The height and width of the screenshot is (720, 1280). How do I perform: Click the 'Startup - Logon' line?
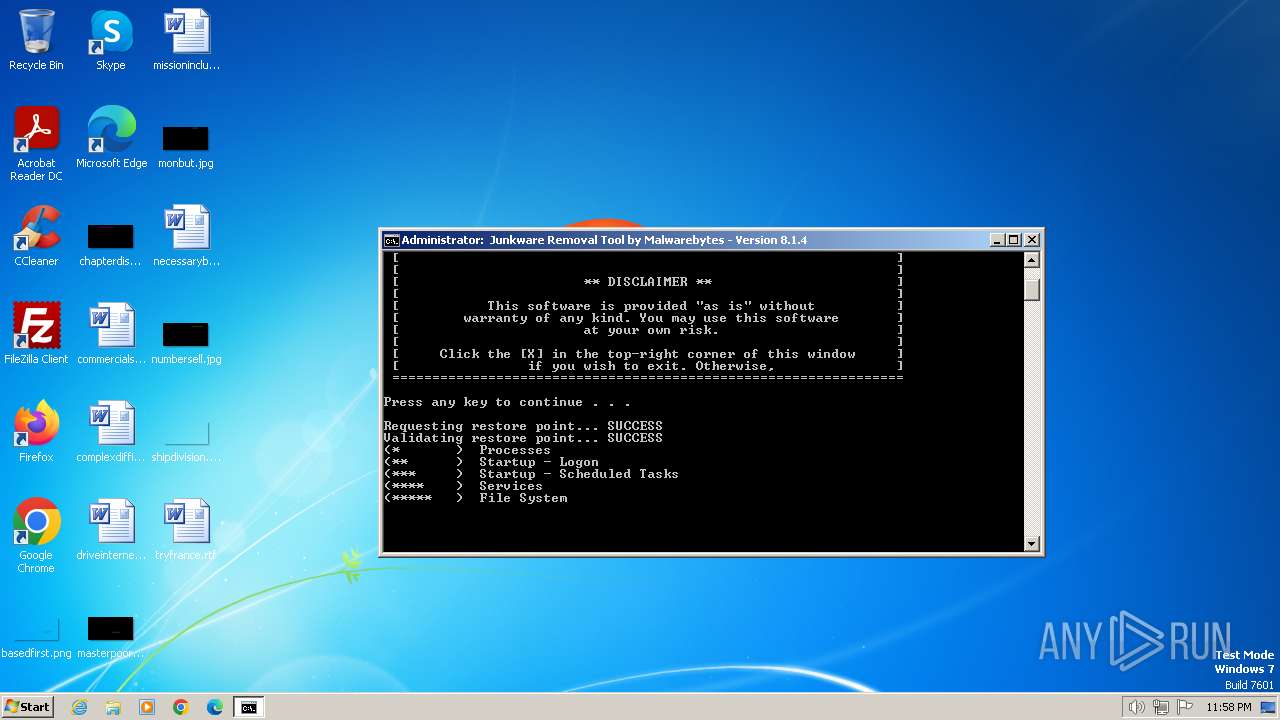pos(491,462)
